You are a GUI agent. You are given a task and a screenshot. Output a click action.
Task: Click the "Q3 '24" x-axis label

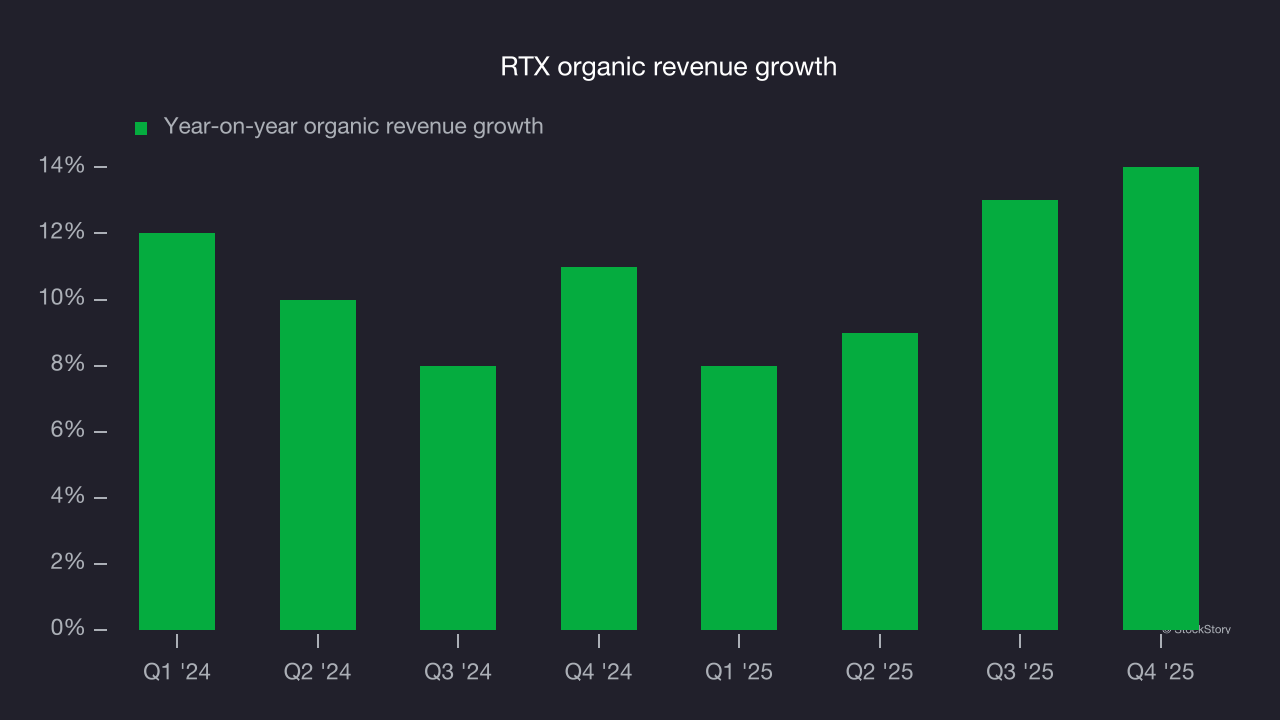coord(458,672)
